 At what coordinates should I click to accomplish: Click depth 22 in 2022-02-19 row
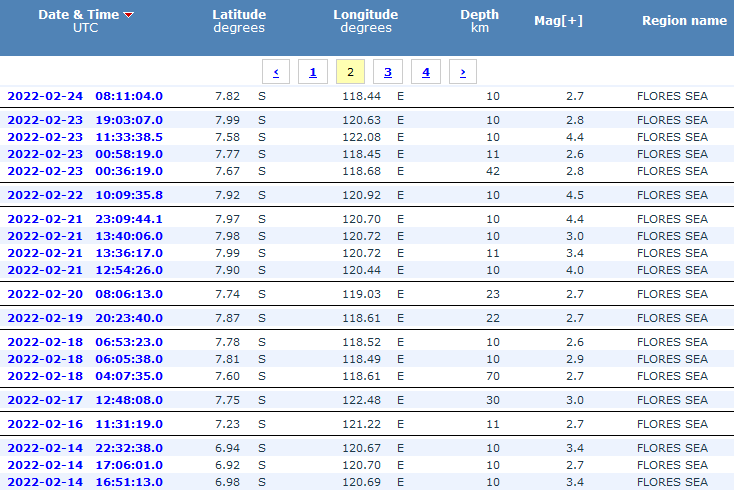tap(493, 318)
